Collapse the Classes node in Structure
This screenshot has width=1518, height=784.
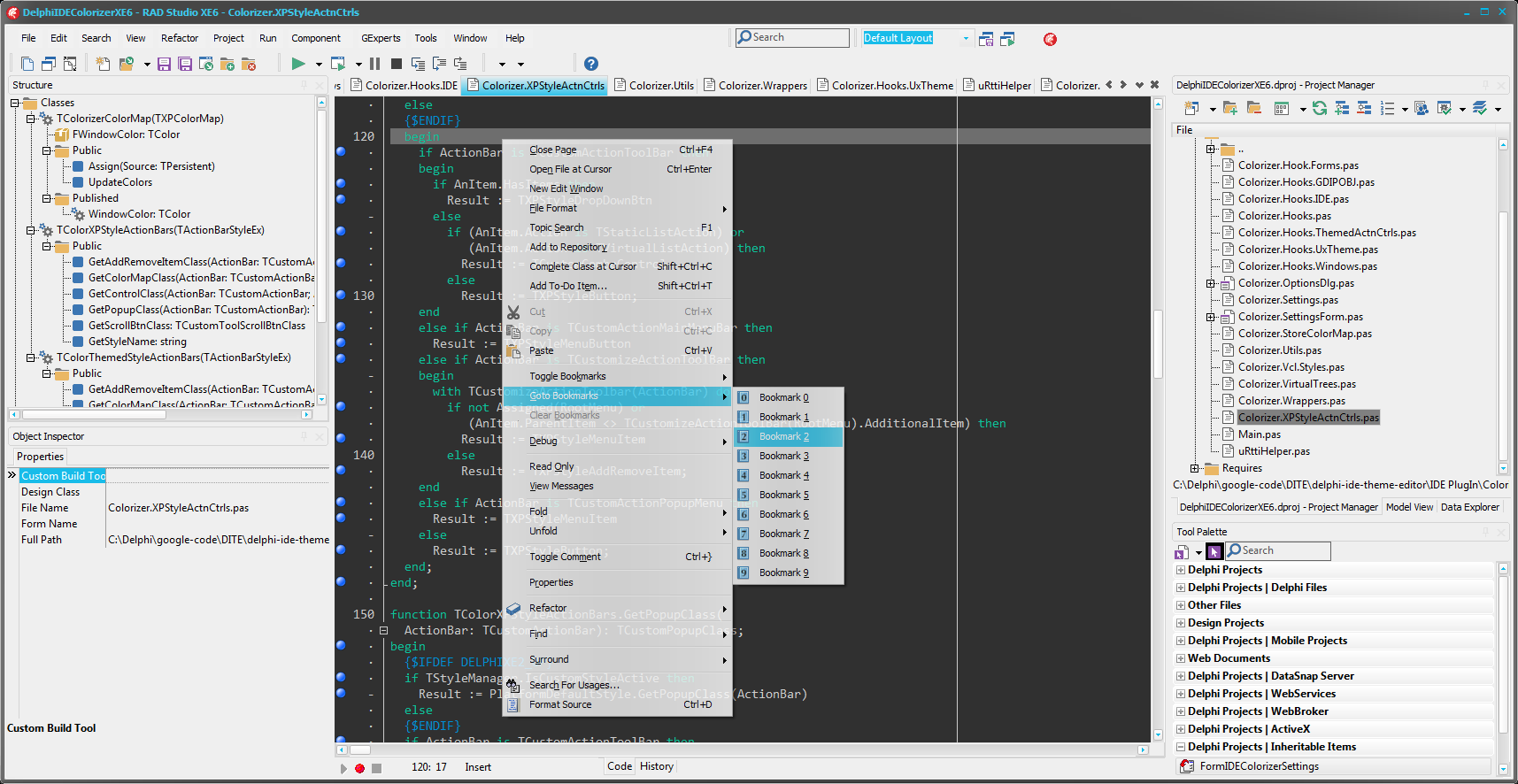15,103
